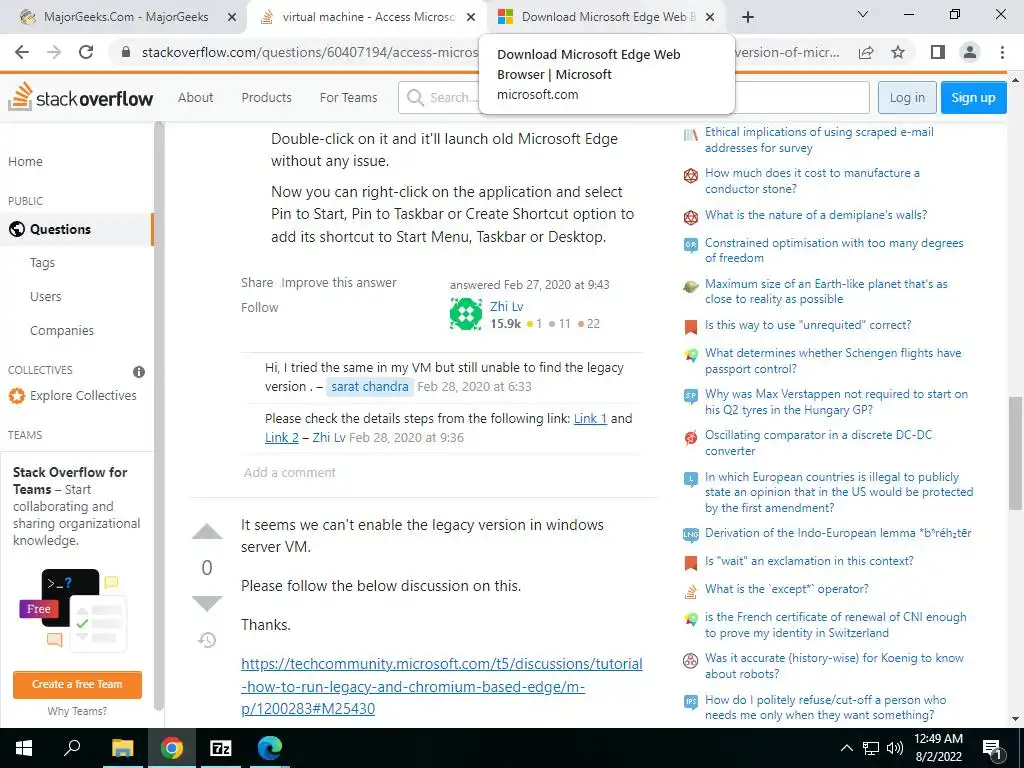Show hidden system tray icons
The width and height of the screenshot is (1024, 768).
pyautogui.click(x=846, y=748)
